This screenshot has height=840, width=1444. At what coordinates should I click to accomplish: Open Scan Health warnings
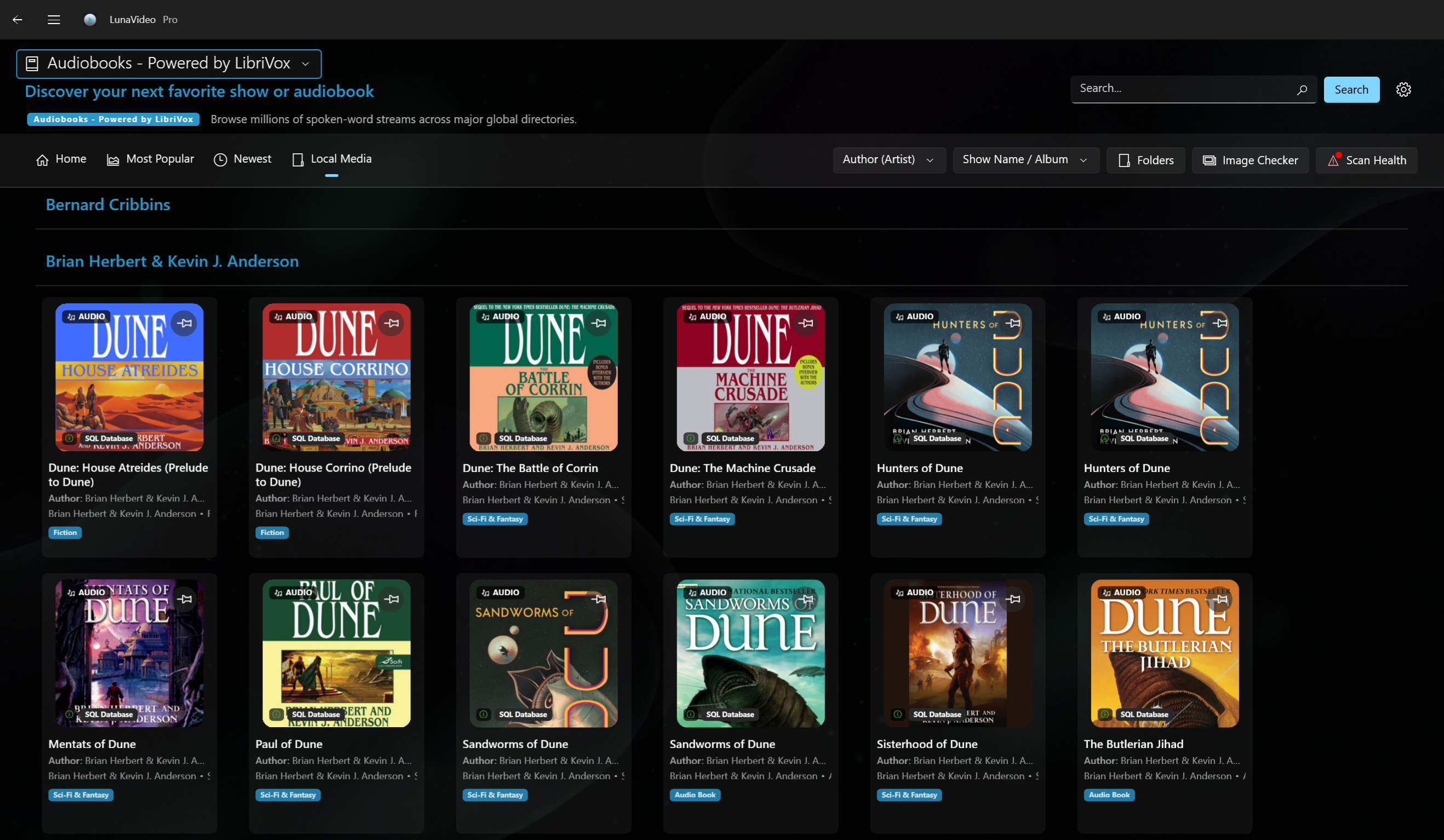pos(1367,160)
